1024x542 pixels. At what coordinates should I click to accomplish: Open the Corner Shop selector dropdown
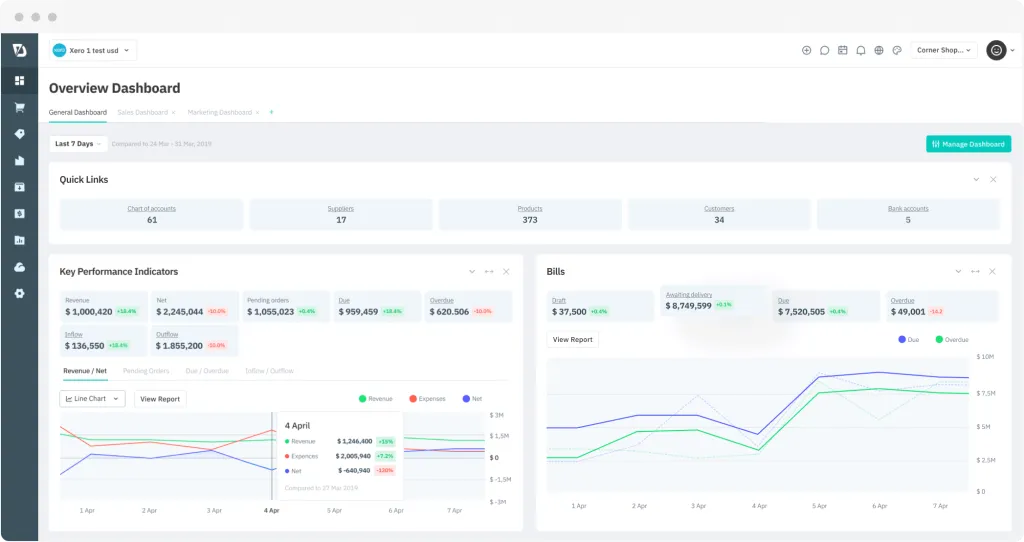click(943, 50)
